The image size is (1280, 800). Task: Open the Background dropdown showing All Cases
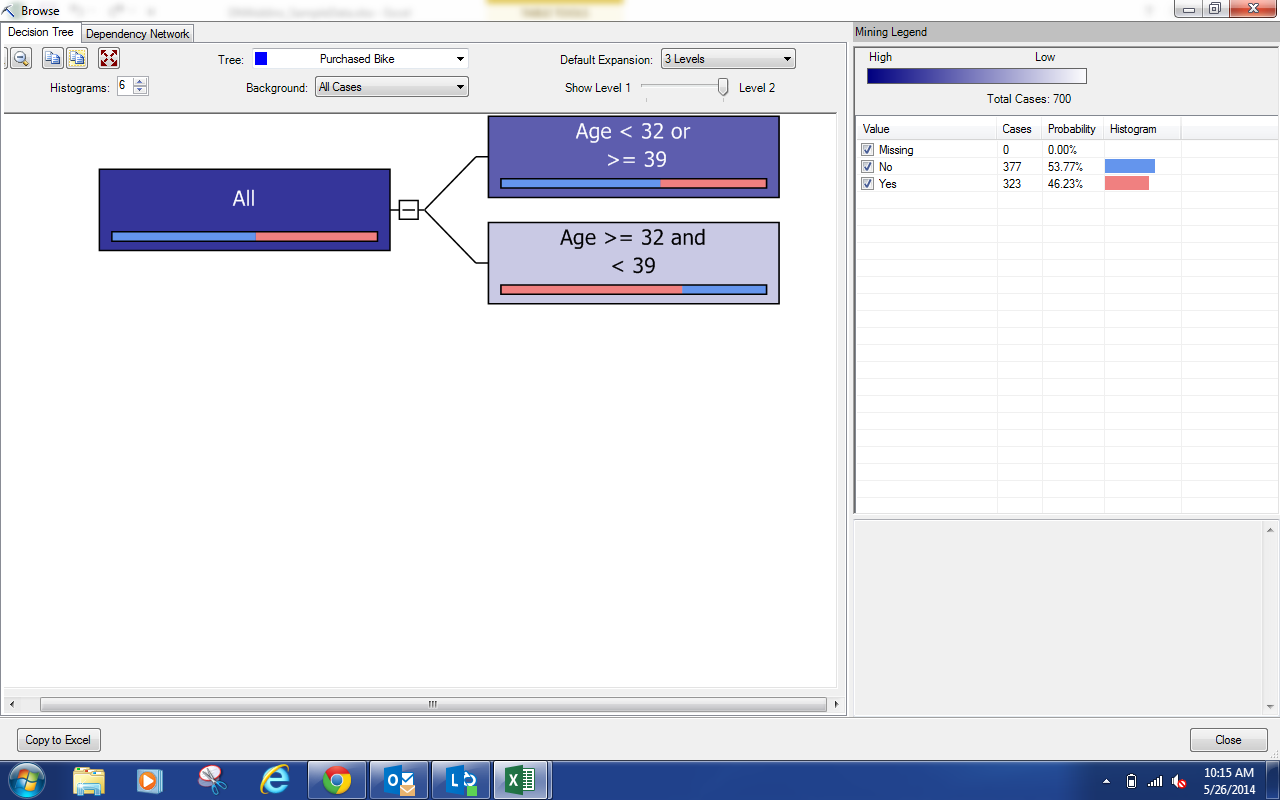(x=392, y=87)
